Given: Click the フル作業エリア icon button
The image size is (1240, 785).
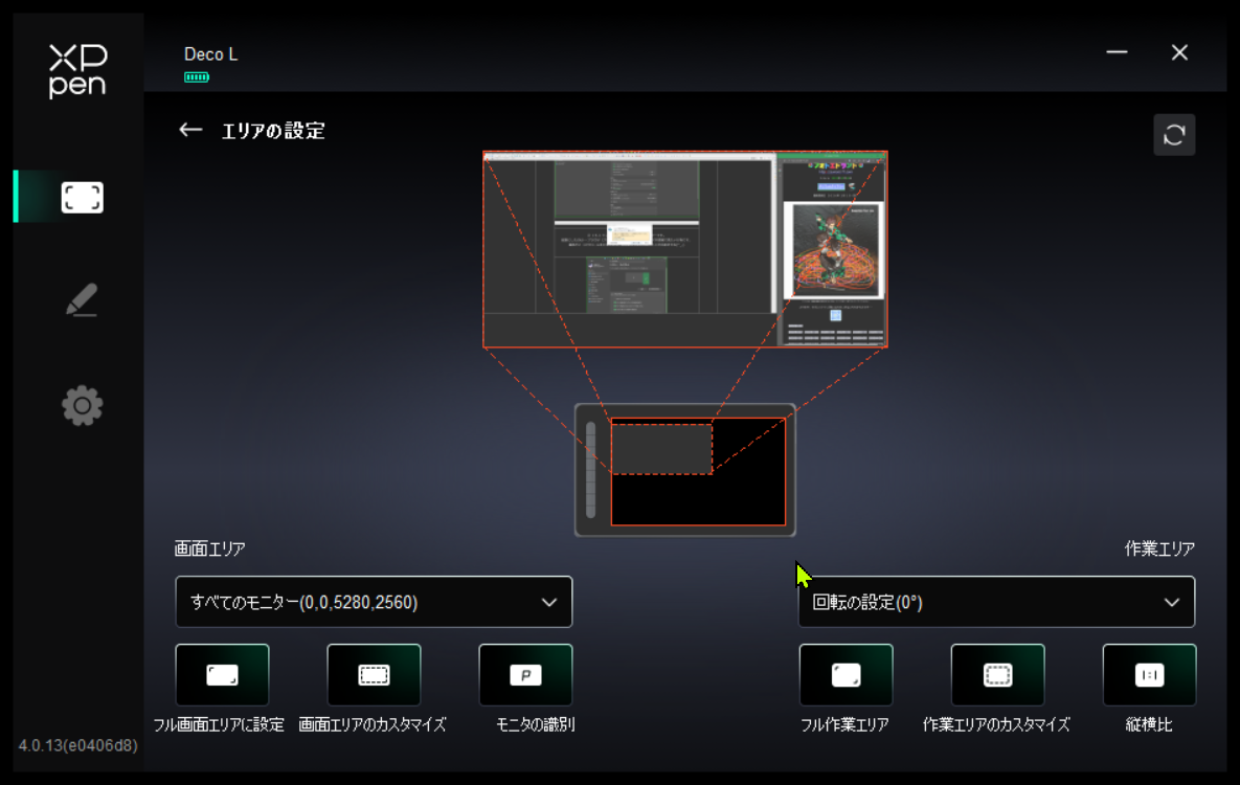Looking at the screenshot, I should pos(846,675).
